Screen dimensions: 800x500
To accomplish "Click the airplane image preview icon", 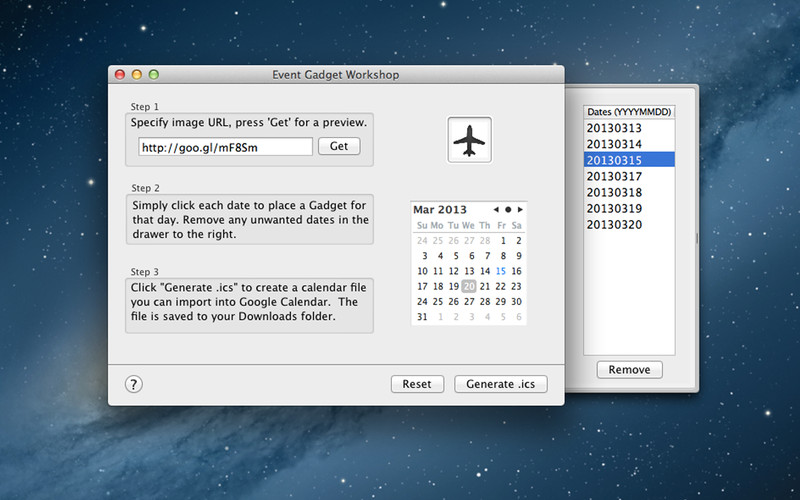I will click(x=469, y=140).
